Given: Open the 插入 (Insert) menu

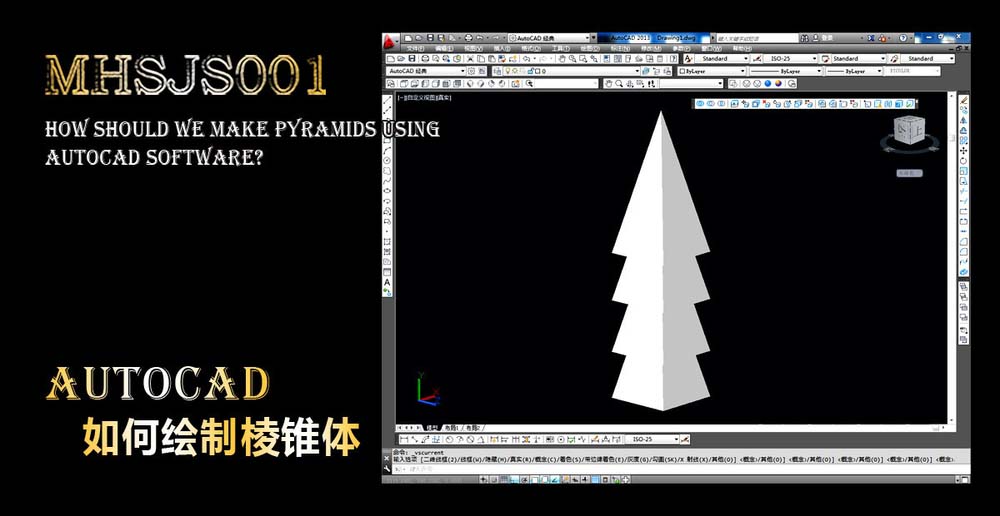Looking at the screenshot, I should pos(503,48).
